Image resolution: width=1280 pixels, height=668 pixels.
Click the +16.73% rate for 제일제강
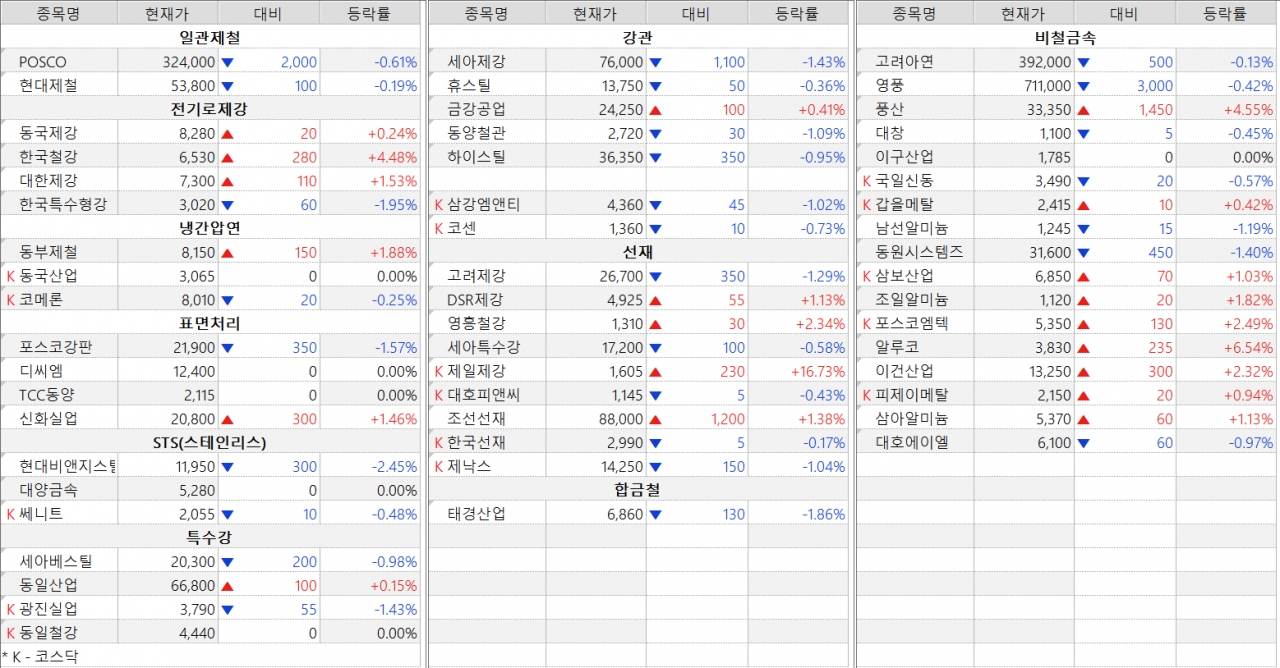tap(818, 371)
